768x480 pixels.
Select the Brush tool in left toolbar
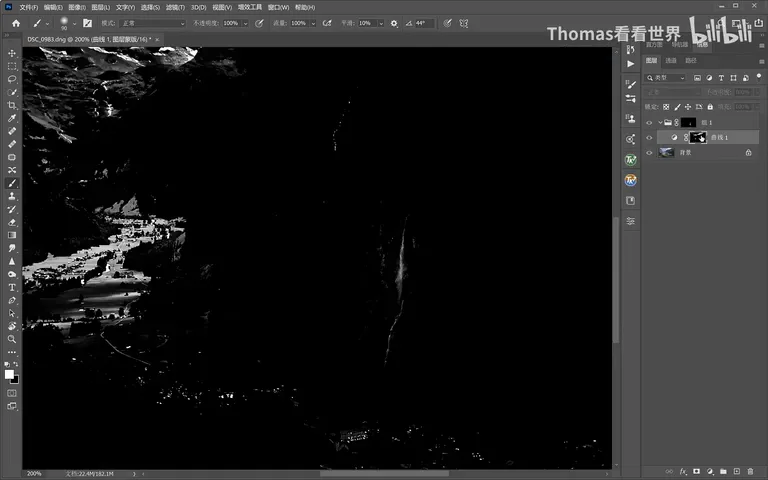(12, 183)
